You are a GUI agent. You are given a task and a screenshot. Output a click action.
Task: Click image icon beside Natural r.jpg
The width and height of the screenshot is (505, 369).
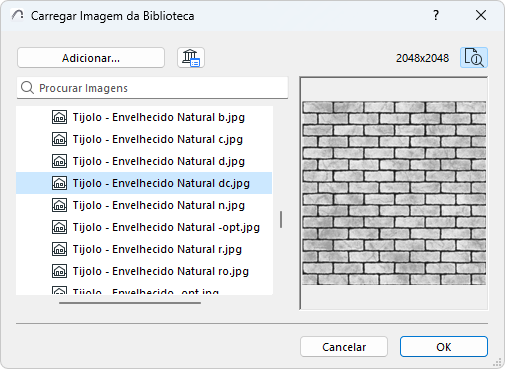click(59, 249)
